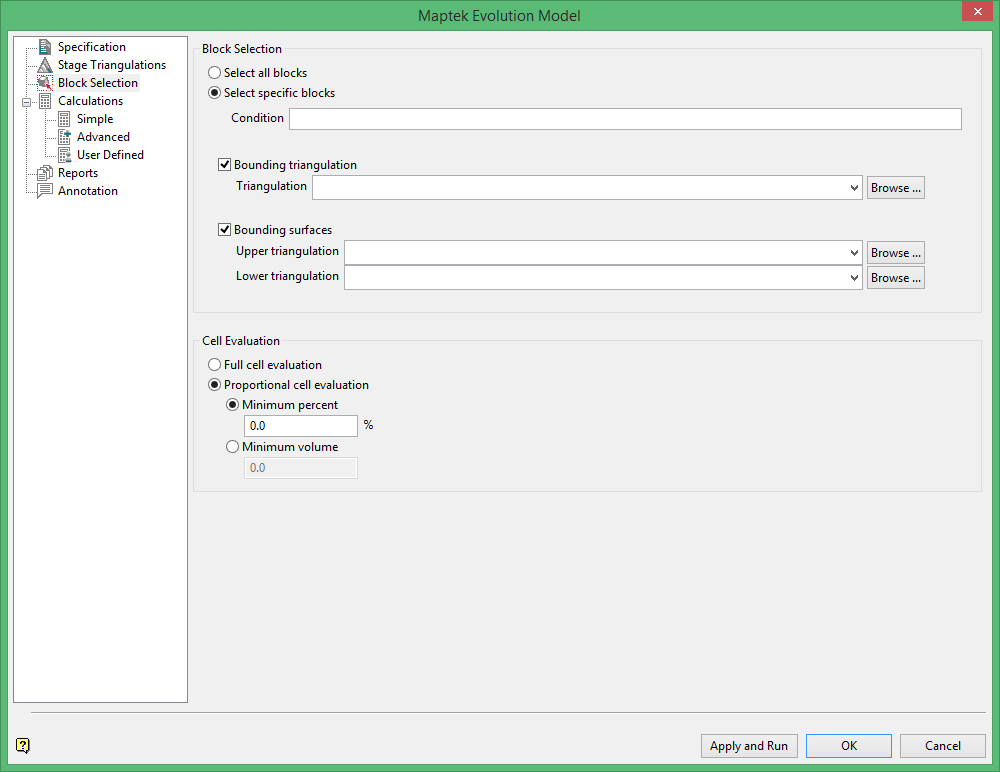1000x772 pixels.
Task: Click the Specification document icon
Action: tap(44, 47)
